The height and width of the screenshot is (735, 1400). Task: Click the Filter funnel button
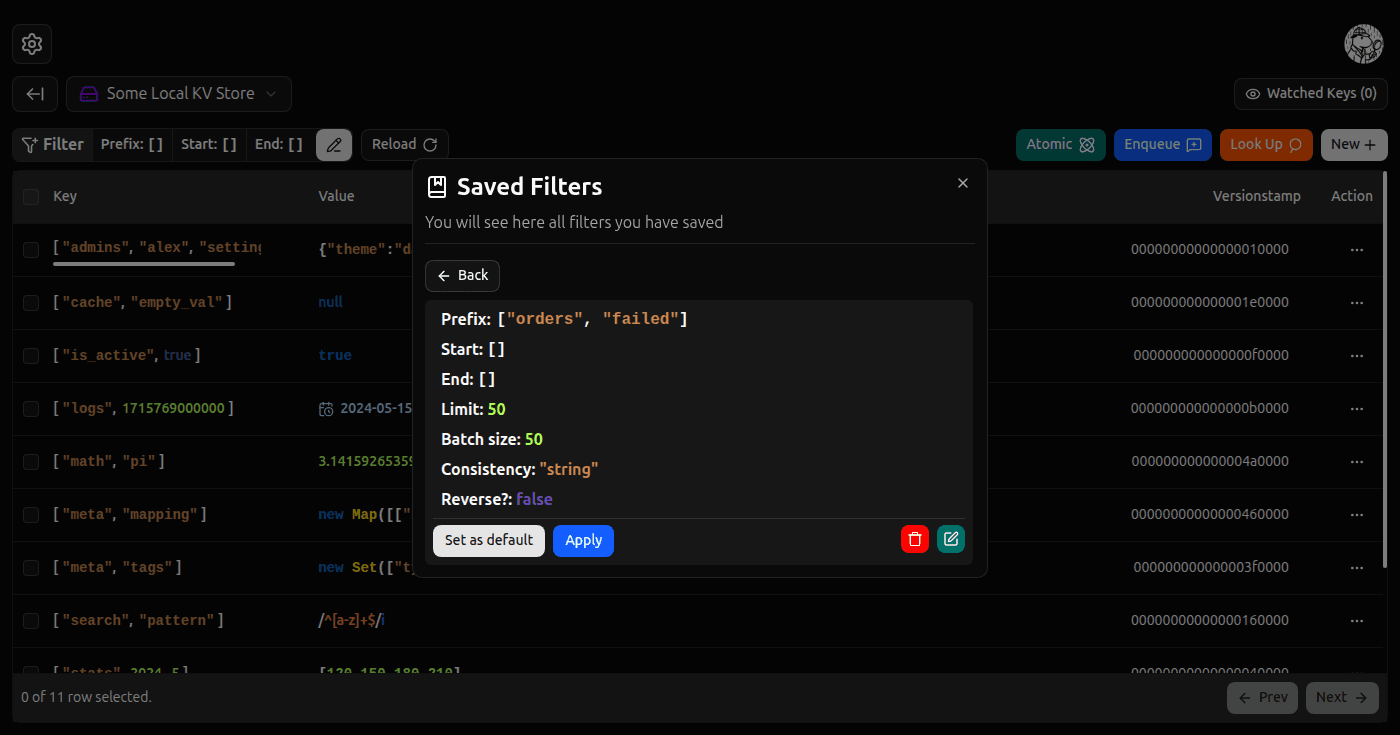[x=53, y=145]
